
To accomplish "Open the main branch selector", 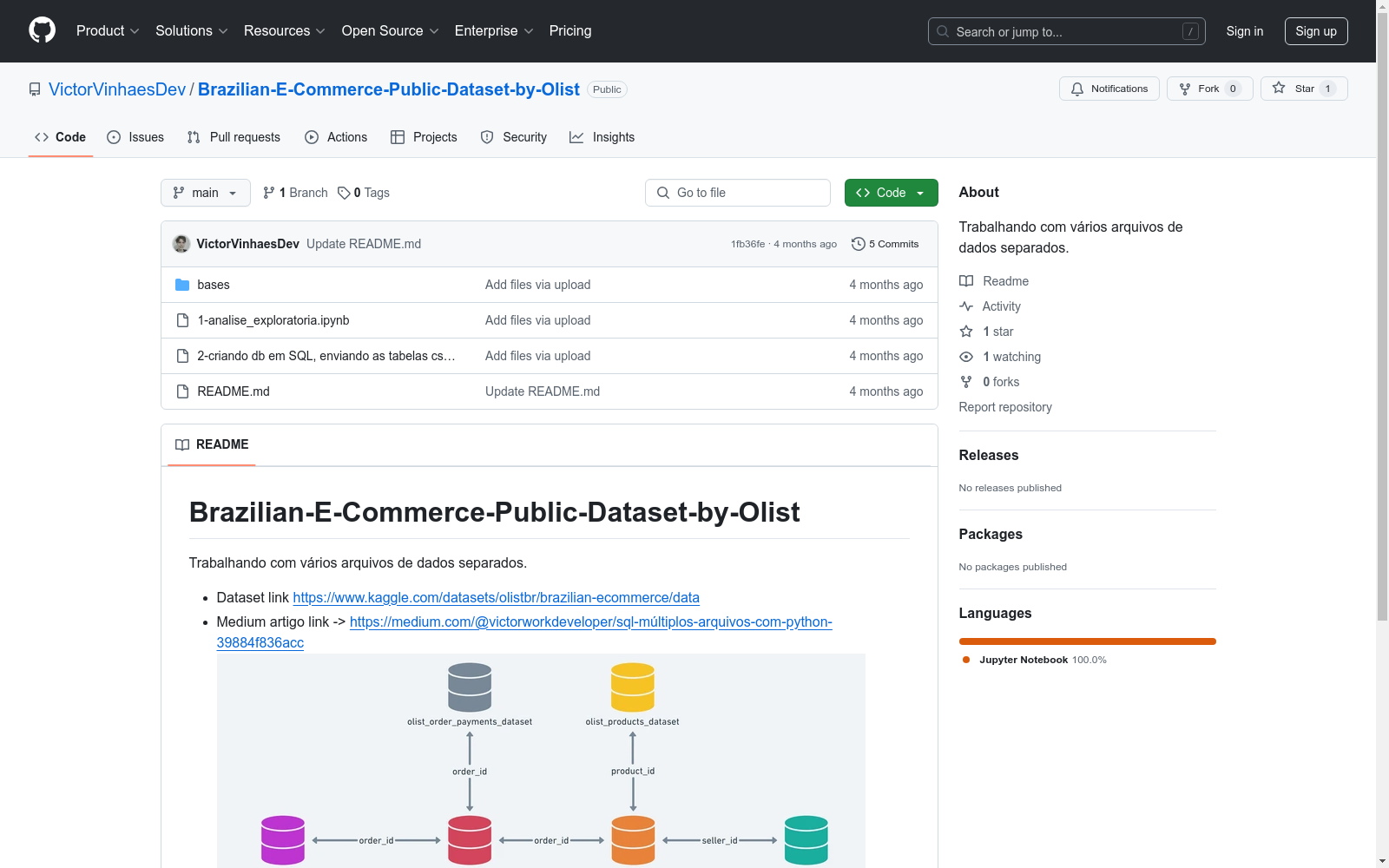I will click(x=206, y=193).
